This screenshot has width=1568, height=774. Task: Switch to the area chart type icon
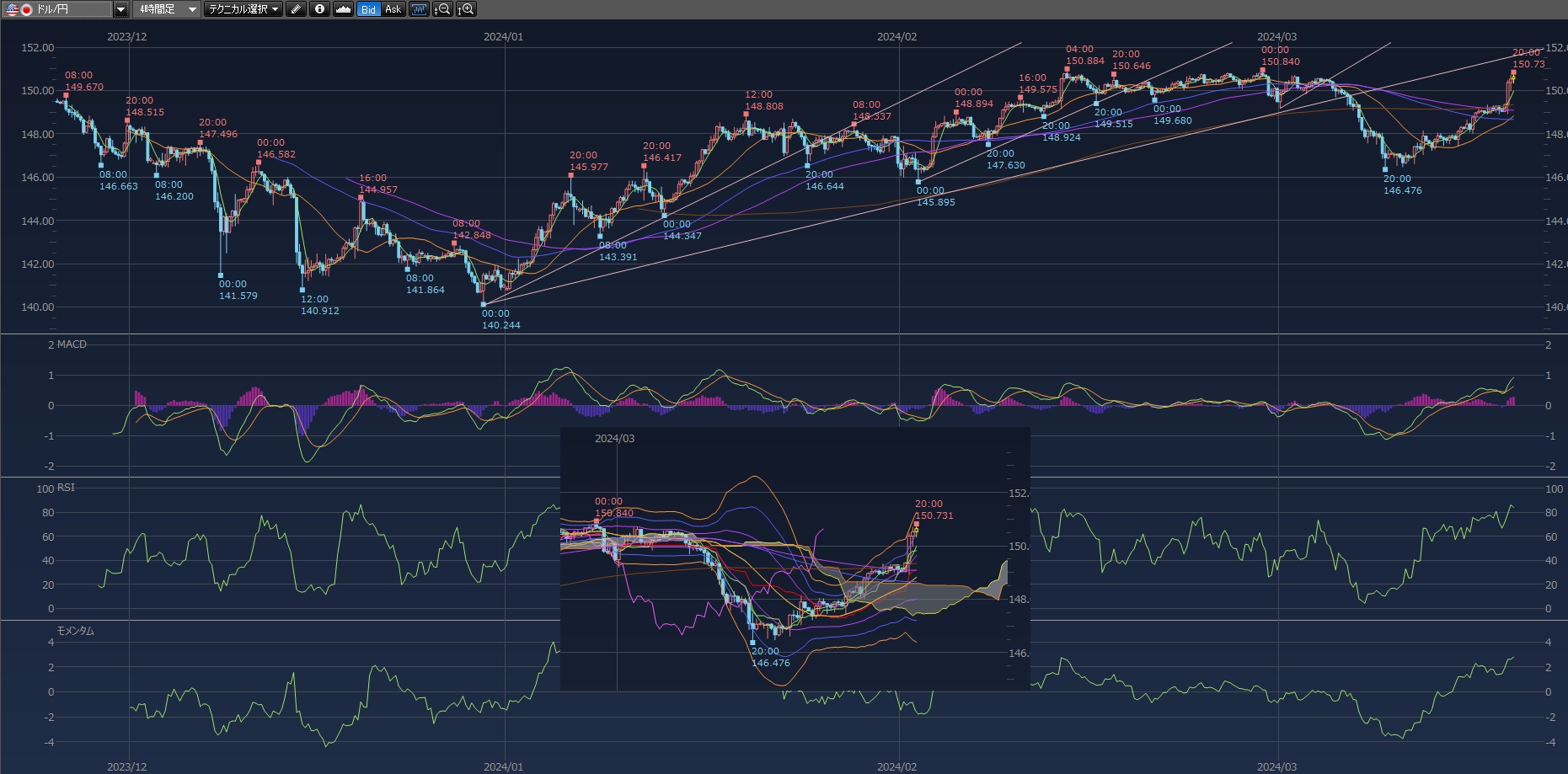(x=343, y=9)
